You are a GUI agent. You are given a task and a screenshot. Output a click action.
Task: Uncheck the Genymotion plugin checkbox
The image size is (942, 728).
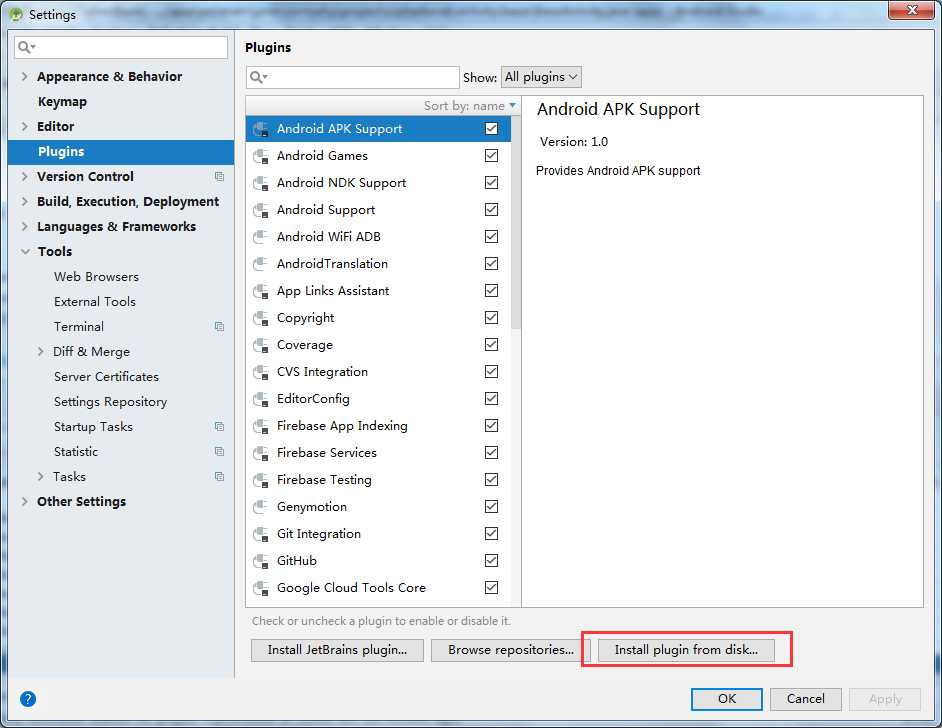(x=491, y=507)
